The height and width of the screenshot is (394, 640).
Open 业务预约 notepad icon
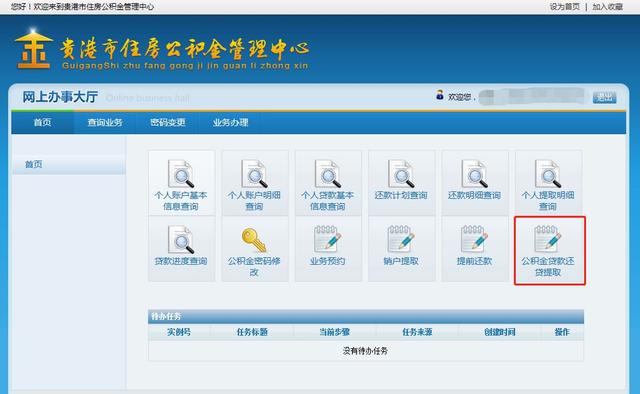click(x=327, y=239)
